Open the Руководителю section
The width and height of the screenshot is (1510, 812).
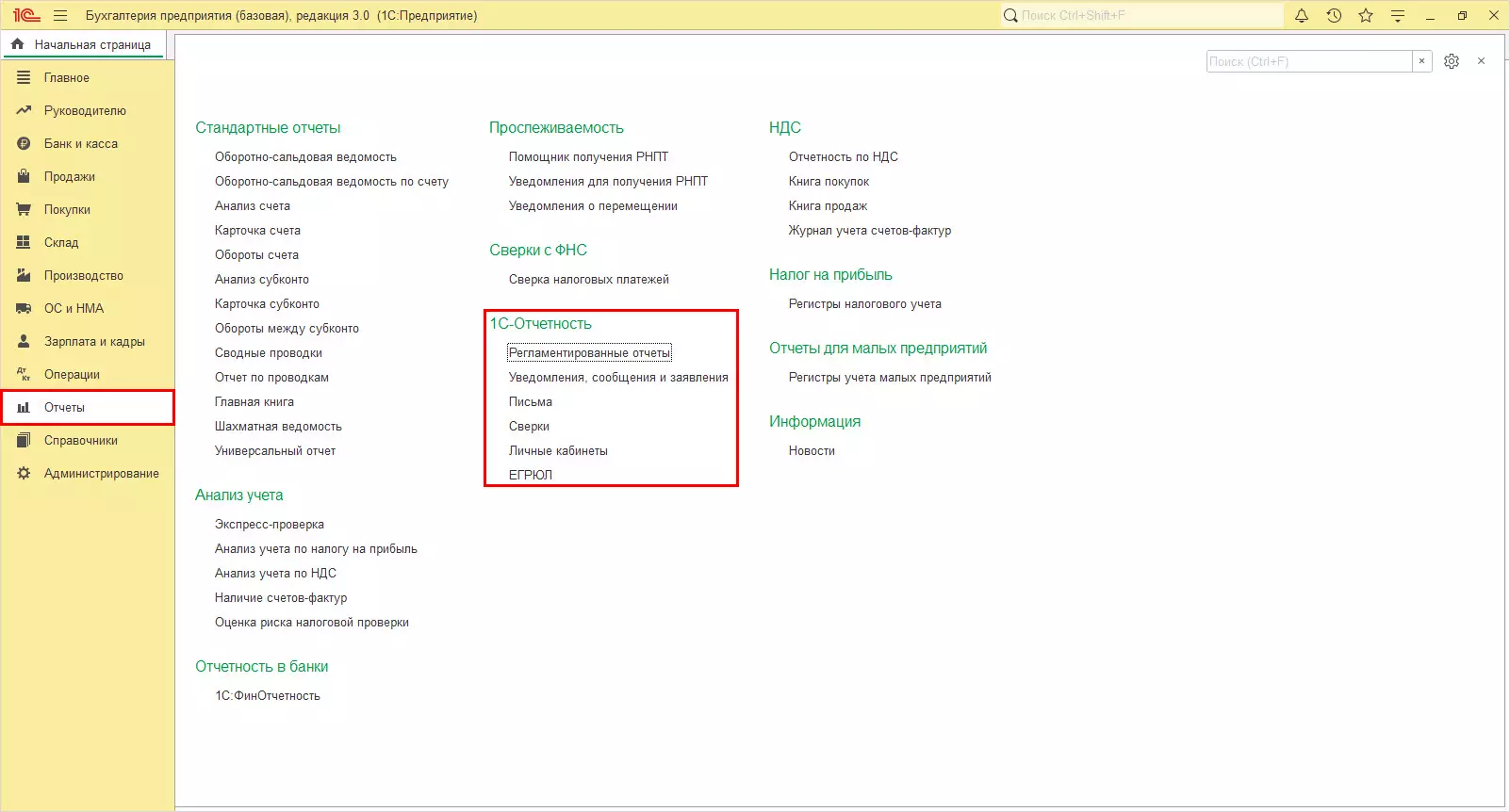pos(88,110)
